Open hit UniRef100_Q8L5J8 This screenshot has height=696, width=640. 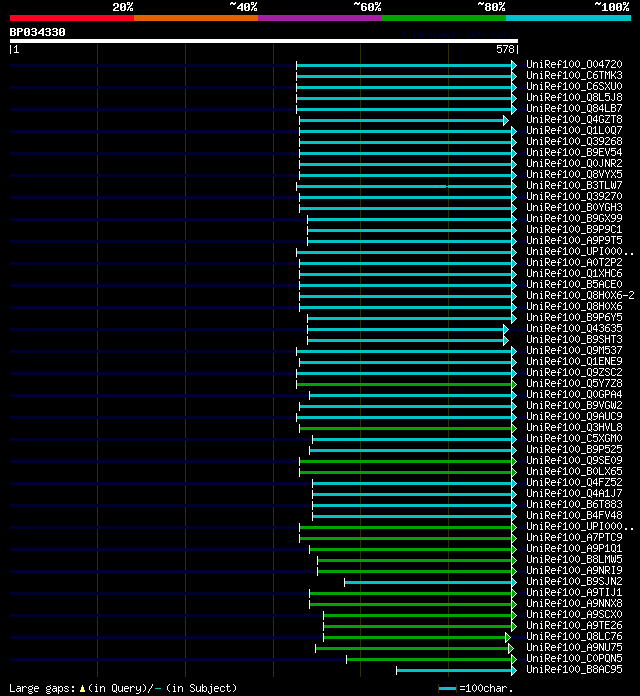[574, 97]
